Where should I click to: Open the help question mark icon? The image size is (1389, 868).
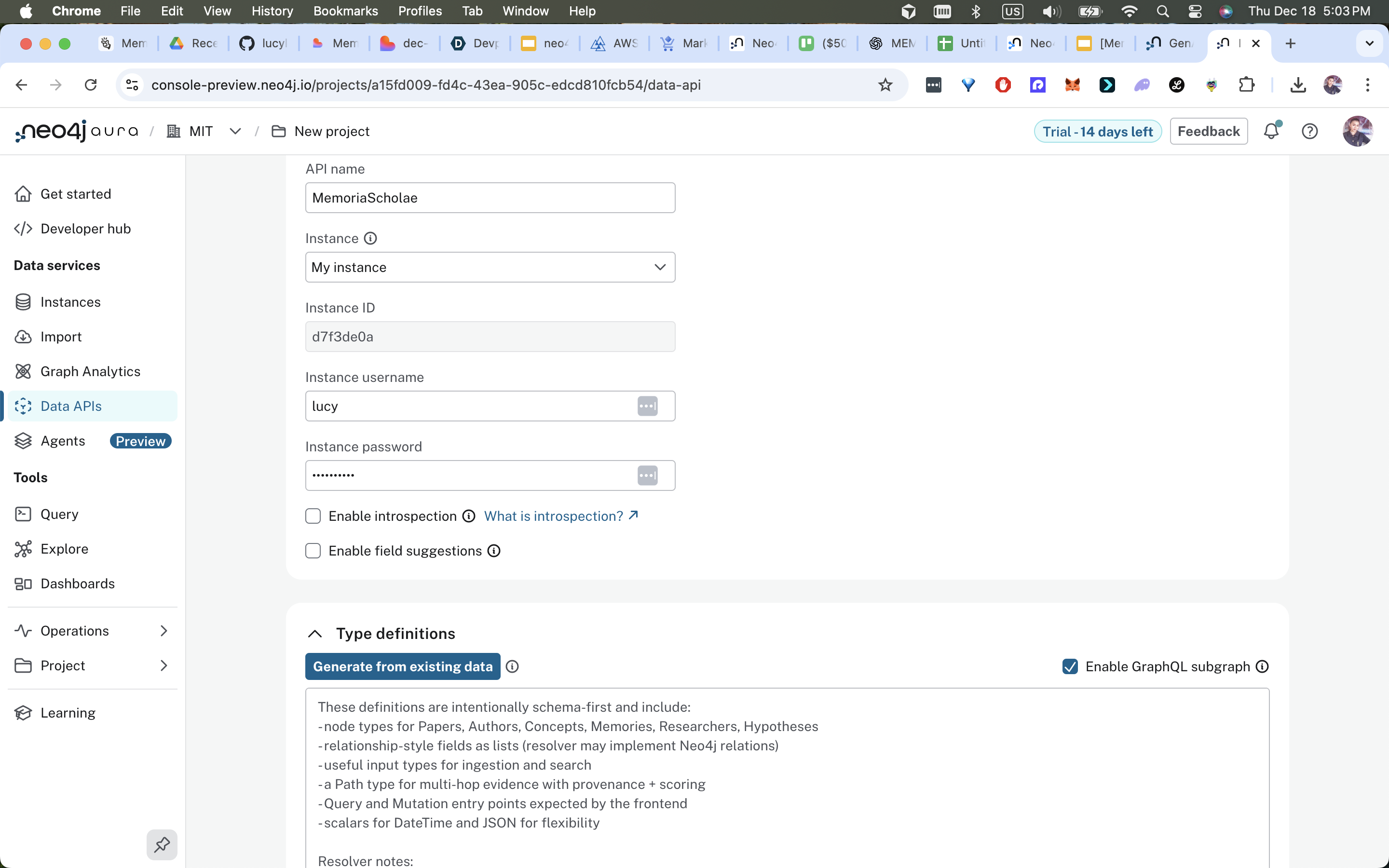coord(1309,132)
